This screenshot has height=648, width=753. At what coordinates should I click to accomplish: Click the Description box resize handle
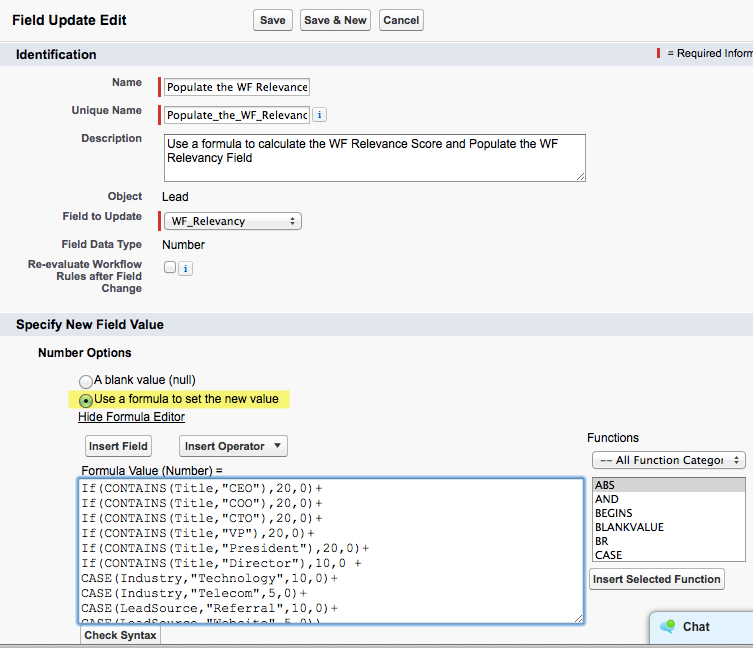point(581,177)
